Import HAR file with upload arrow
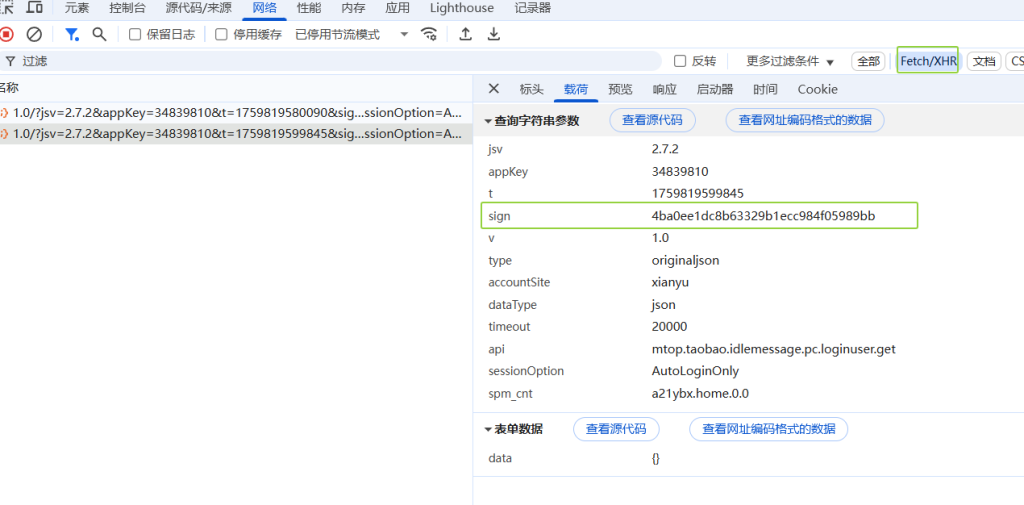Image resolution: width=1024 pixels, height=505 pixels. pos(465,34)
